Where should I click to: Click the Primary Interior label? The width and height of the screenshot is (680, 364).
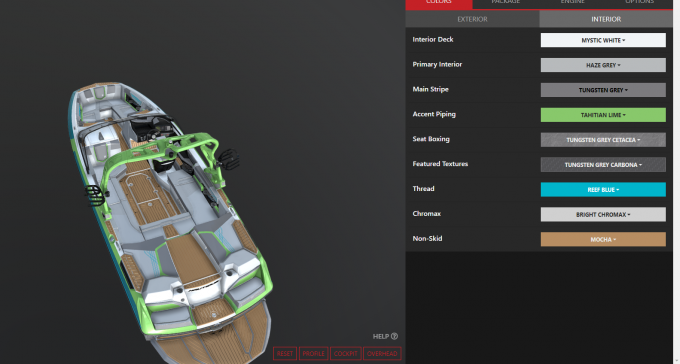pyautogui.click(x=437, y=64)
